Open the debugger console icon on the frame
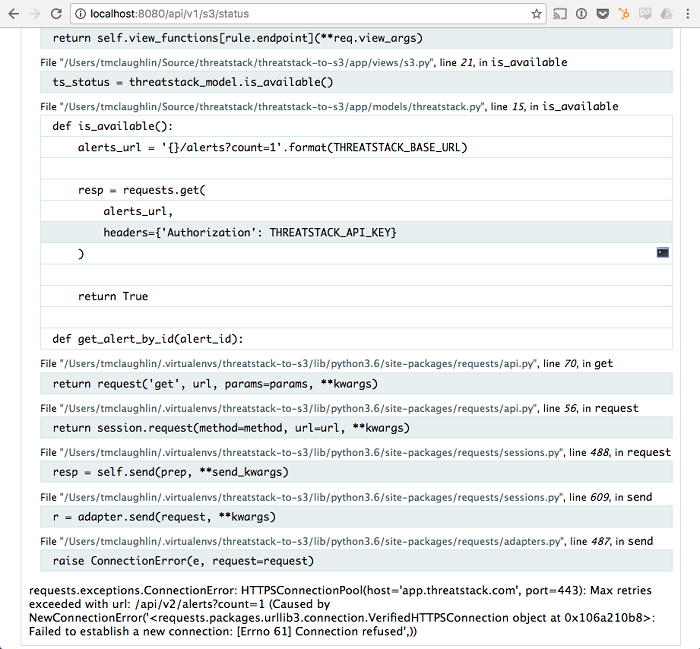 663,253
